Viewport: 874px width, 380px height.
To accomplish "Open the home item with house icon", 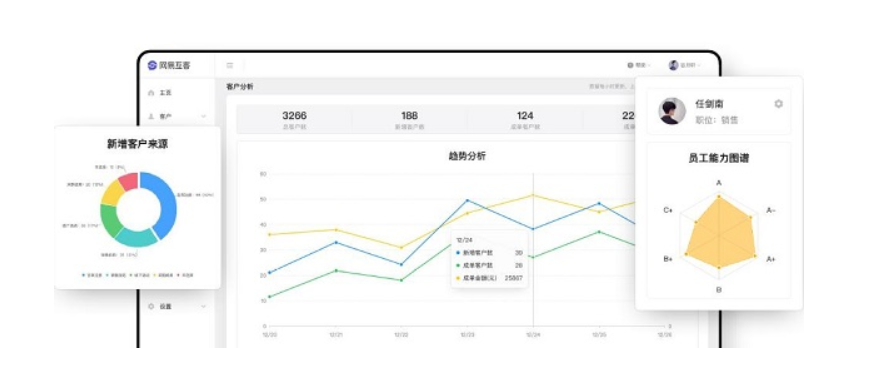I will [160, 93].
